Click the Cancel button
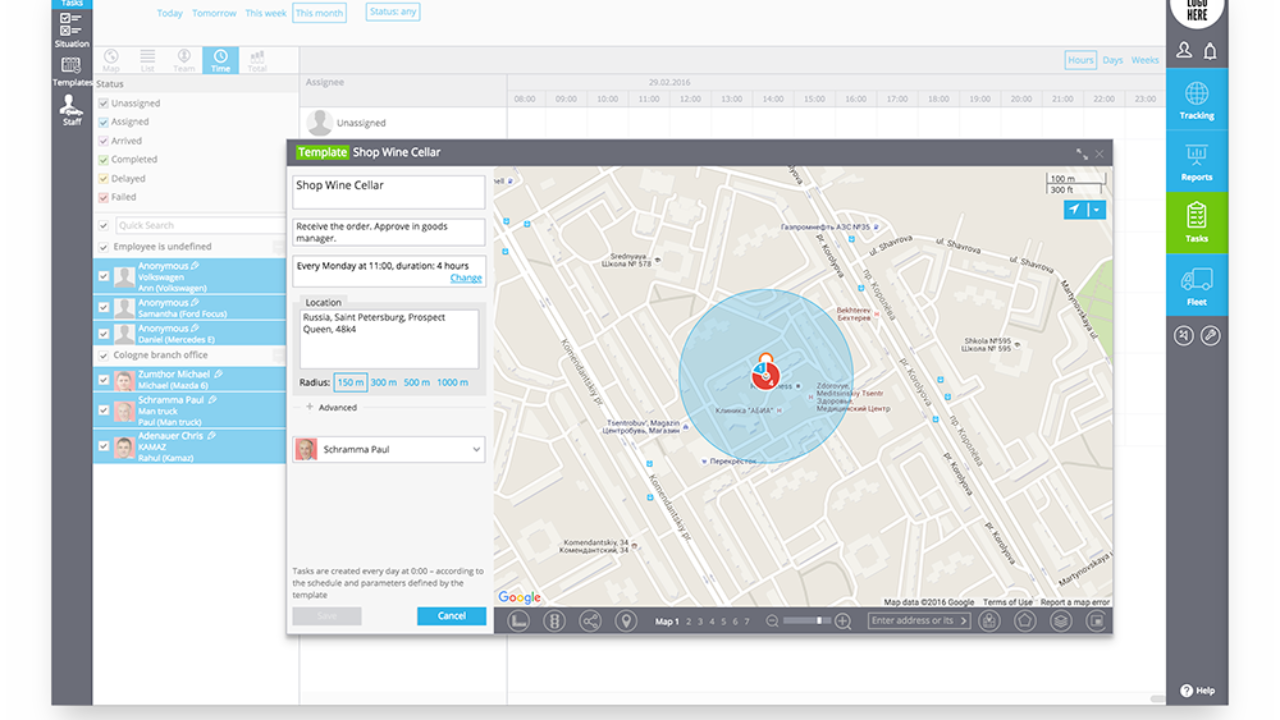1280x720 pixels. pyautogui.click(x=451, y=616)
